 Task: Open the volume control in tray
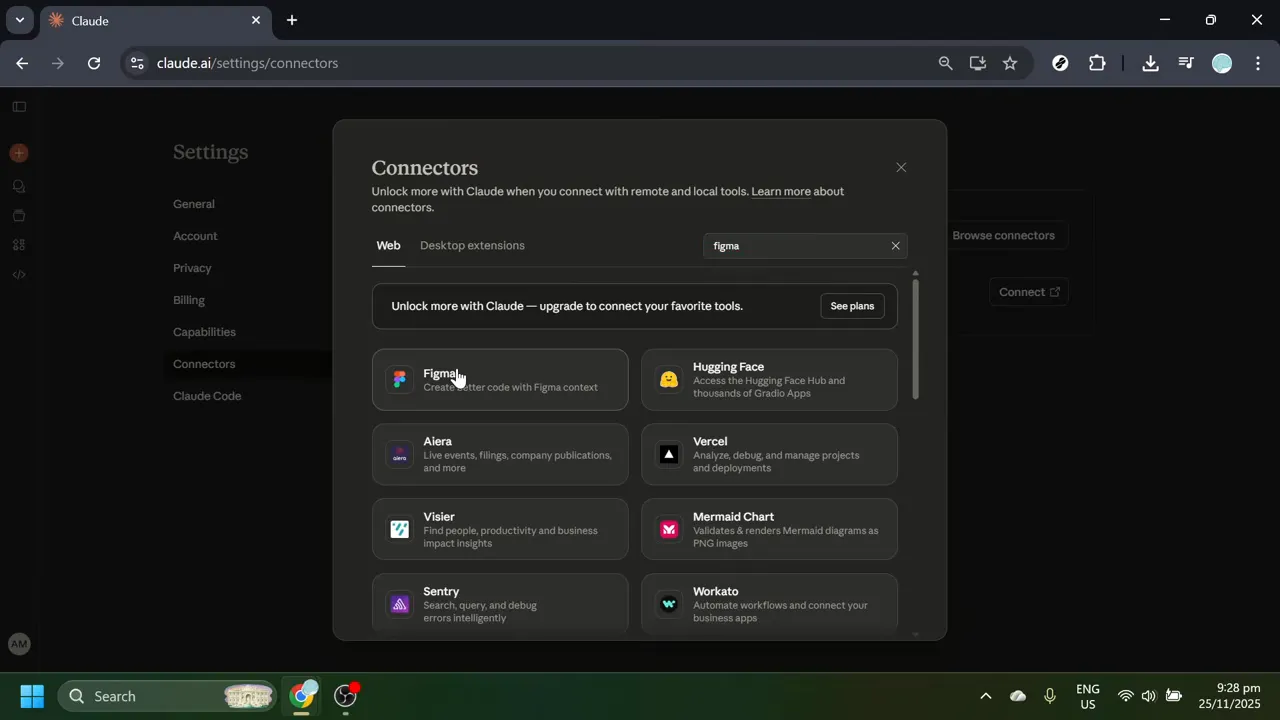[x=1148, y=696]
